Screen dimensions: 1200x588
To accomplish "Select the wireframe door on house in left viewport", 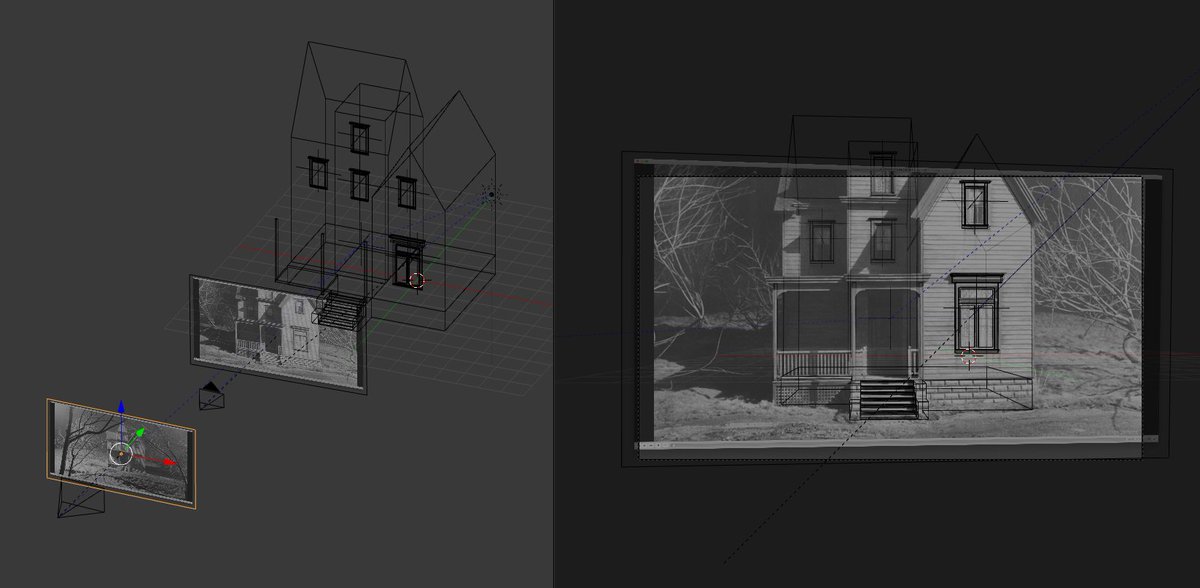I will tap(408, 262).
